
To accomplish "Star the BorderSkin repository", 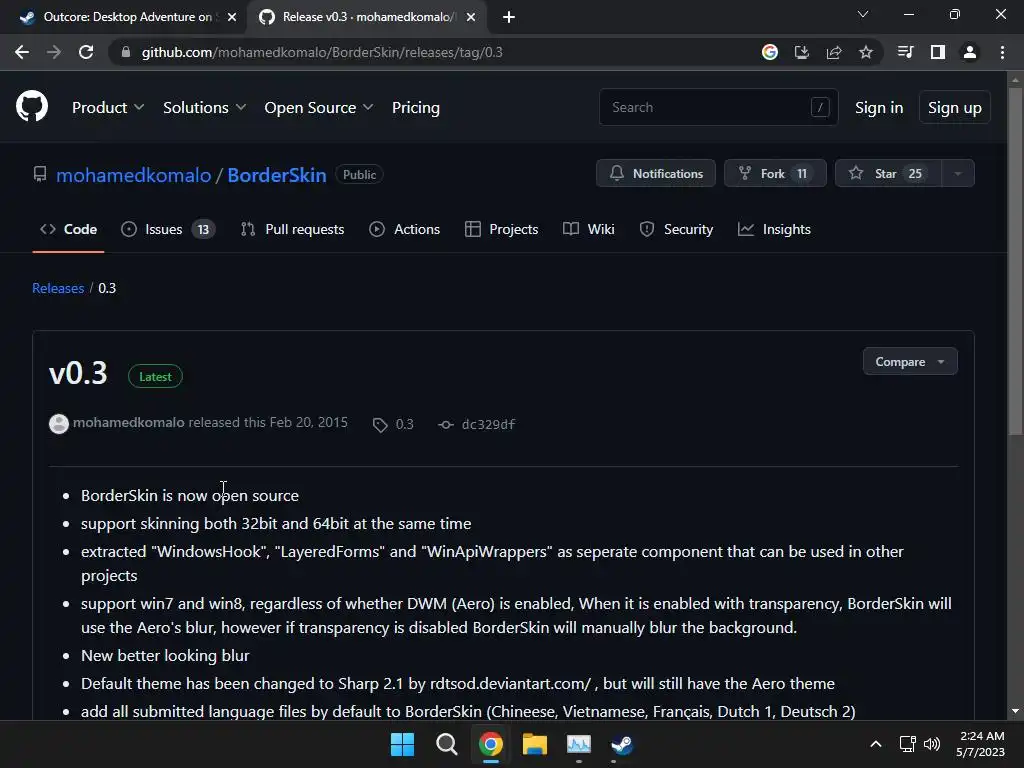I will 888,173.
